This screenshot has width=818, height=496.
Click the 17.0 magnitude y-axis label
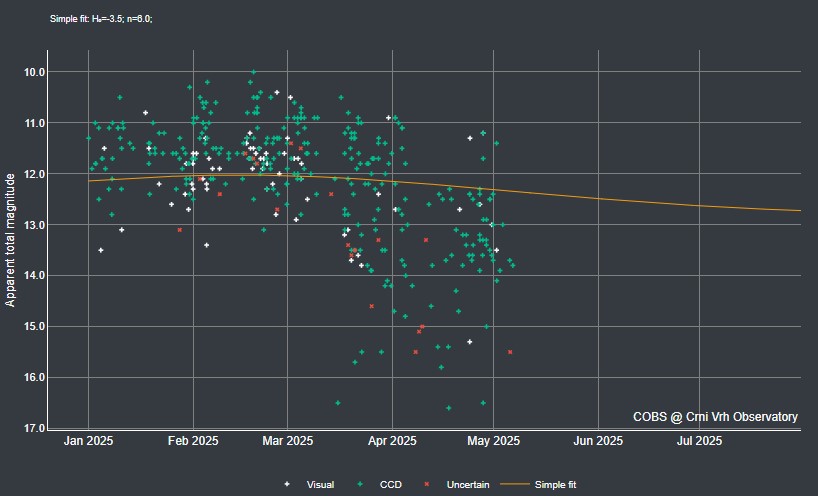(34, 428)
